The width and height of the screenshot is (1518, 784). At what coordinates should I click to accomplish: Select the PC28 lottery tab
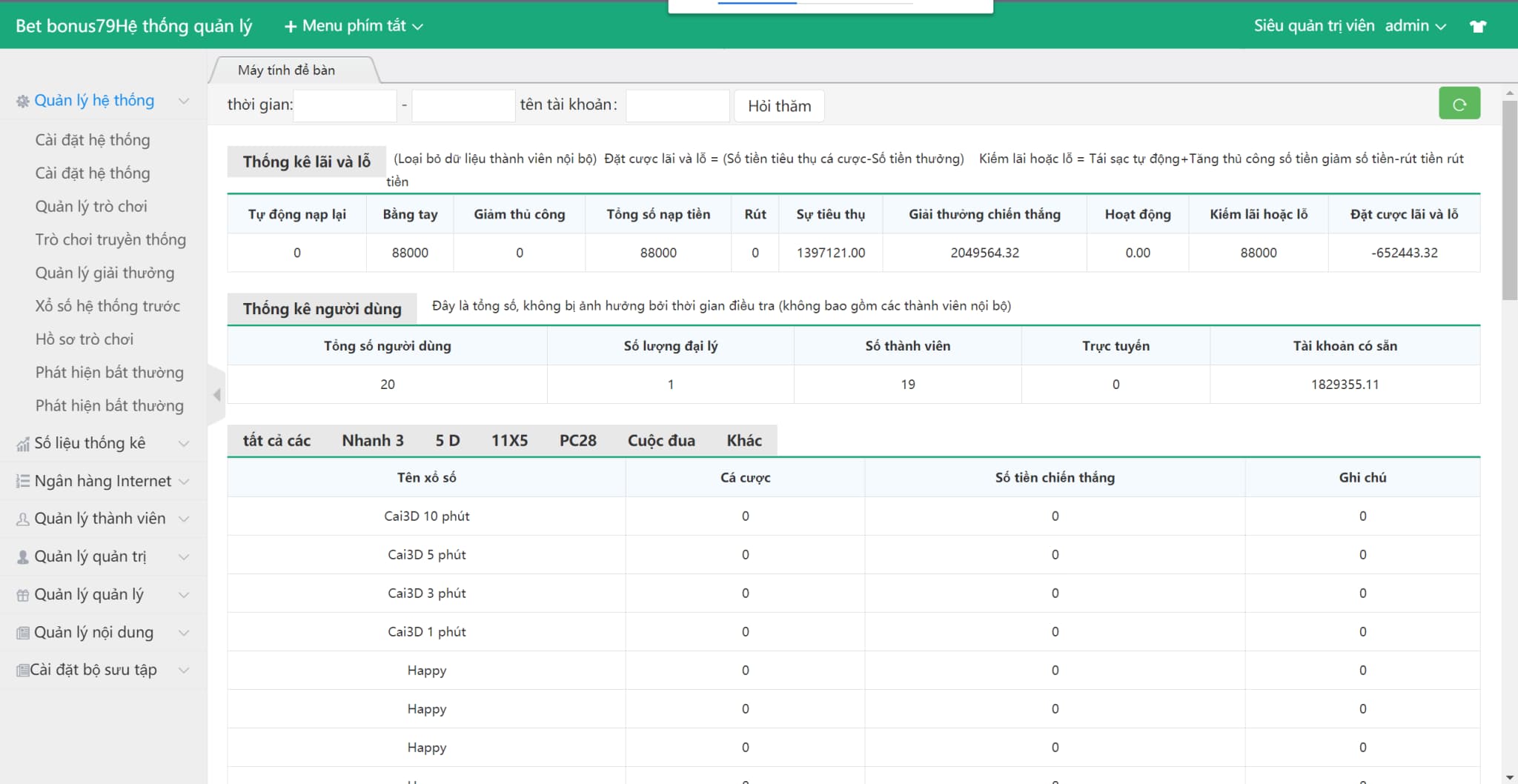point(577,441)
